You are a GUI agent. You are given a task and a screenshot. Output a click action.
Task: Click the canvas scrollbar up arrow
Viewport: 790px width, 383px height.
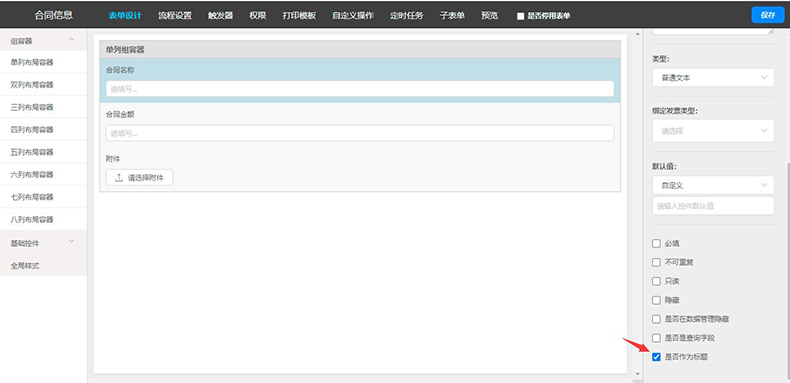pos(637,34)
